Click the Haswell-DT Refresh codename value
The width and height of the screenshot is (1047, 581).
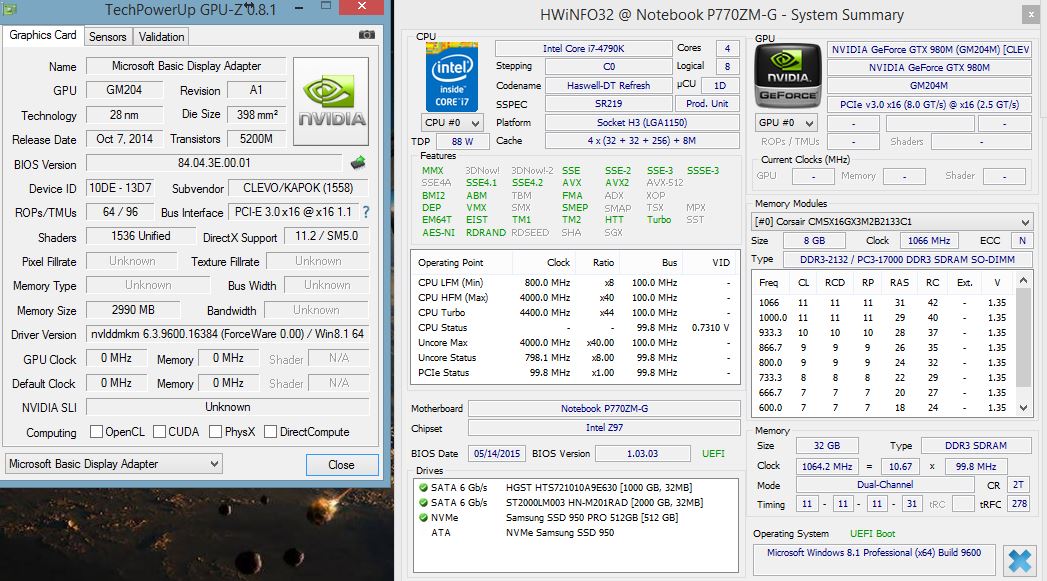608,85
